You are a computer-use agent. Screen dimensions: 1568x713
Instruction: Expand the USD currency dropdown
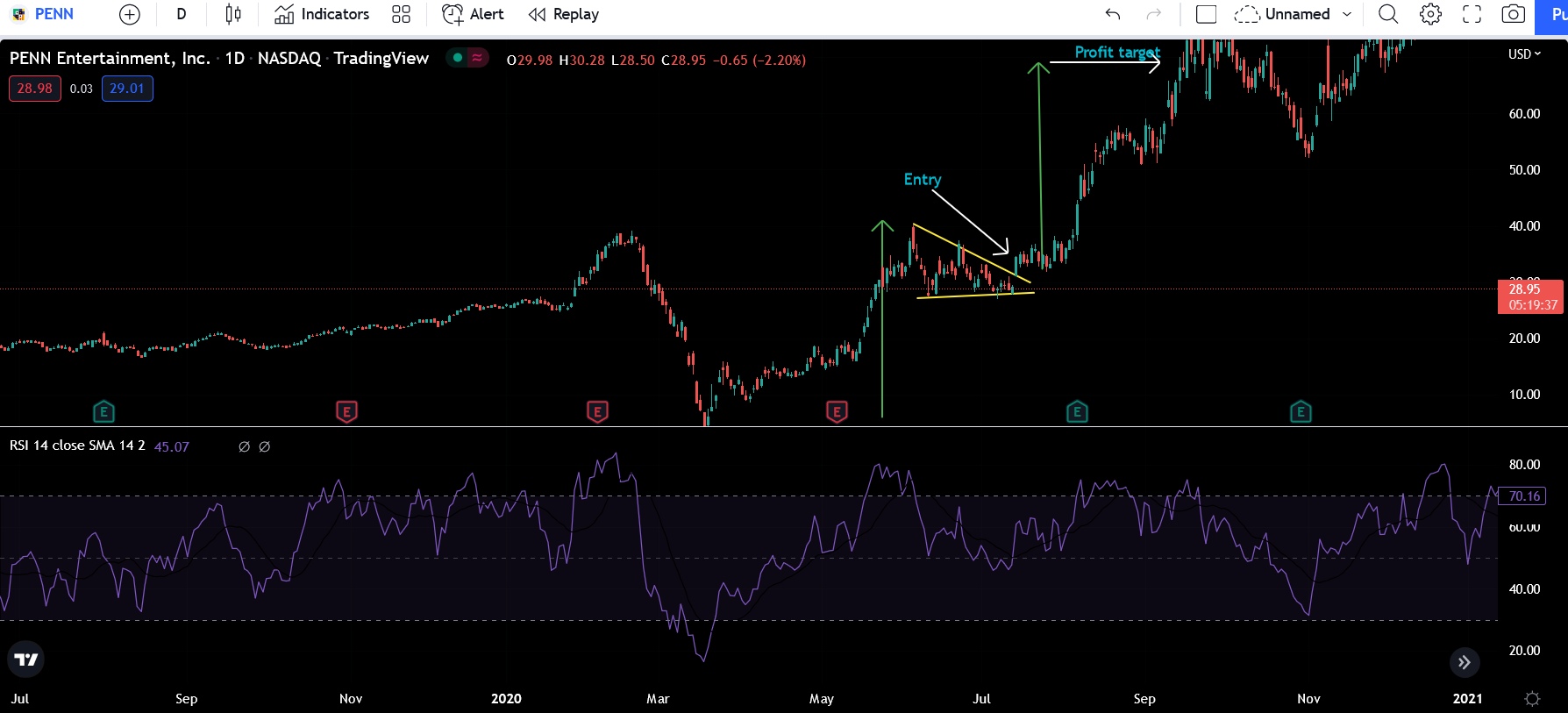coord(1524,54)
